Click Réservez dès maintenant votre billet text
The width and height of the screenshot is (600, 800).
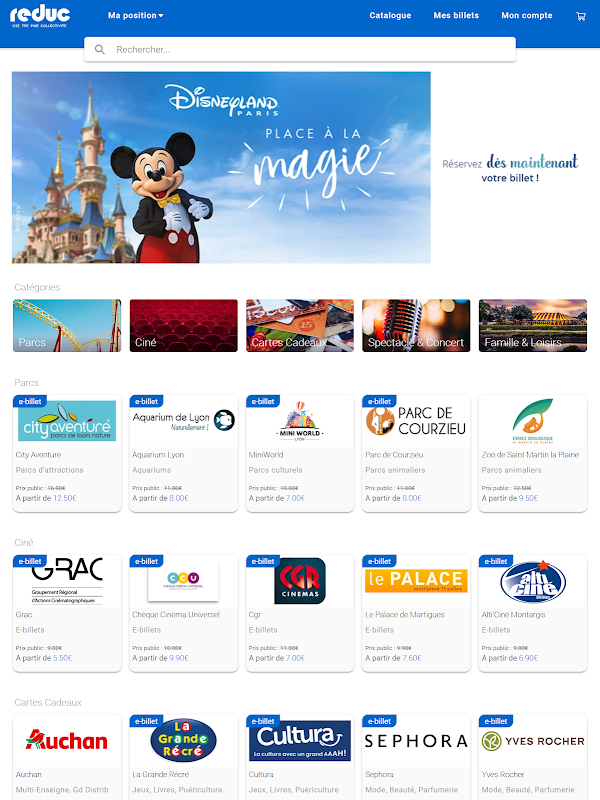510,168
